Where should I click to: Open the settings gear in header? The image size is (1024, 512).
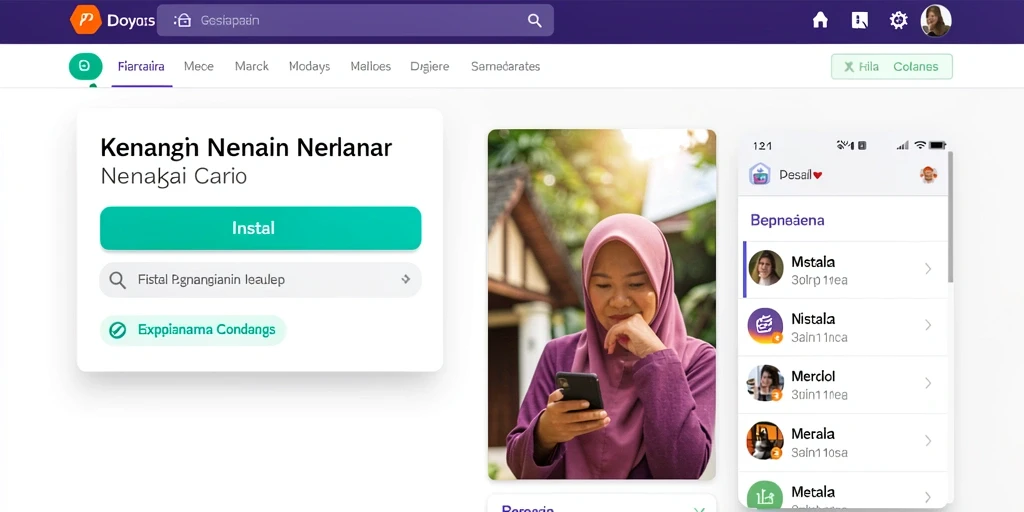coord(899,20)
